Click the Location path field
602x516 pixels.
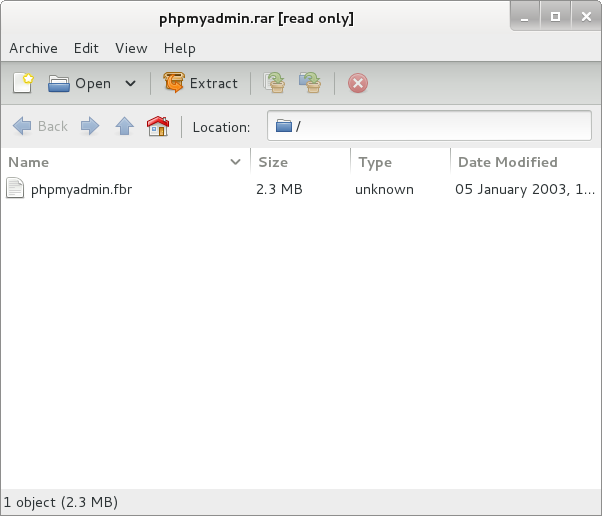click(x=429, y=126)
